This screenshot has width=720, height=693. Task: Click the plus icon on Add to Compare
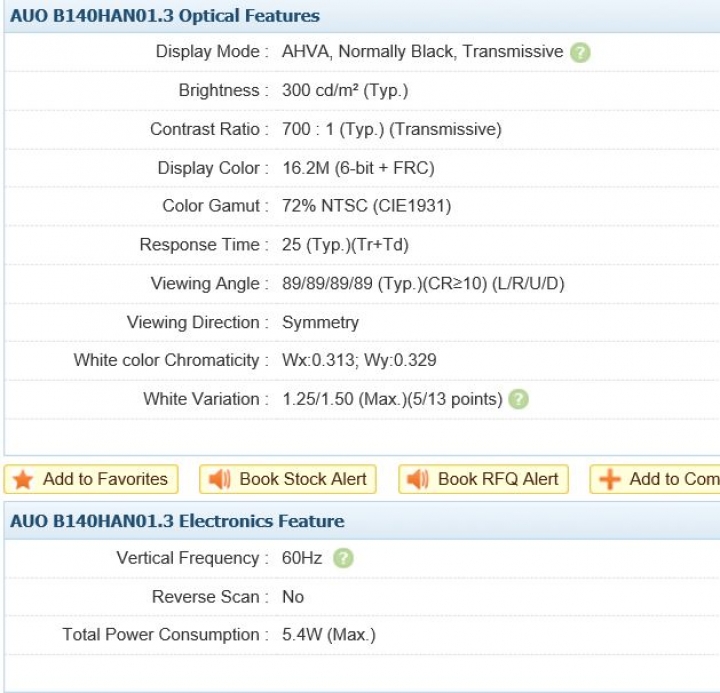pyautogui.click(x=610, y=479)
